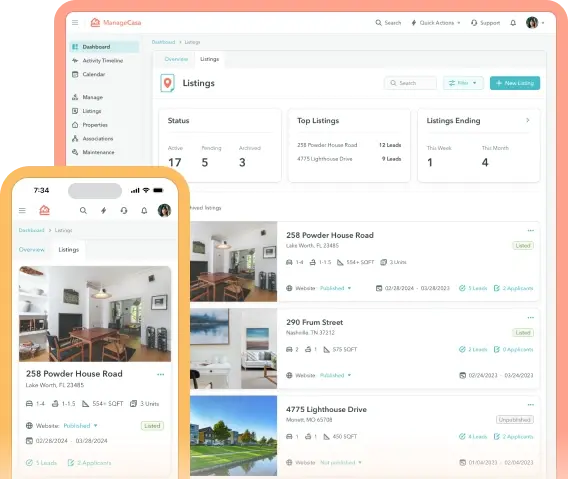Click the ManageCasa logo in desktop header
This screenshot has height=479, width=568.
116,22
